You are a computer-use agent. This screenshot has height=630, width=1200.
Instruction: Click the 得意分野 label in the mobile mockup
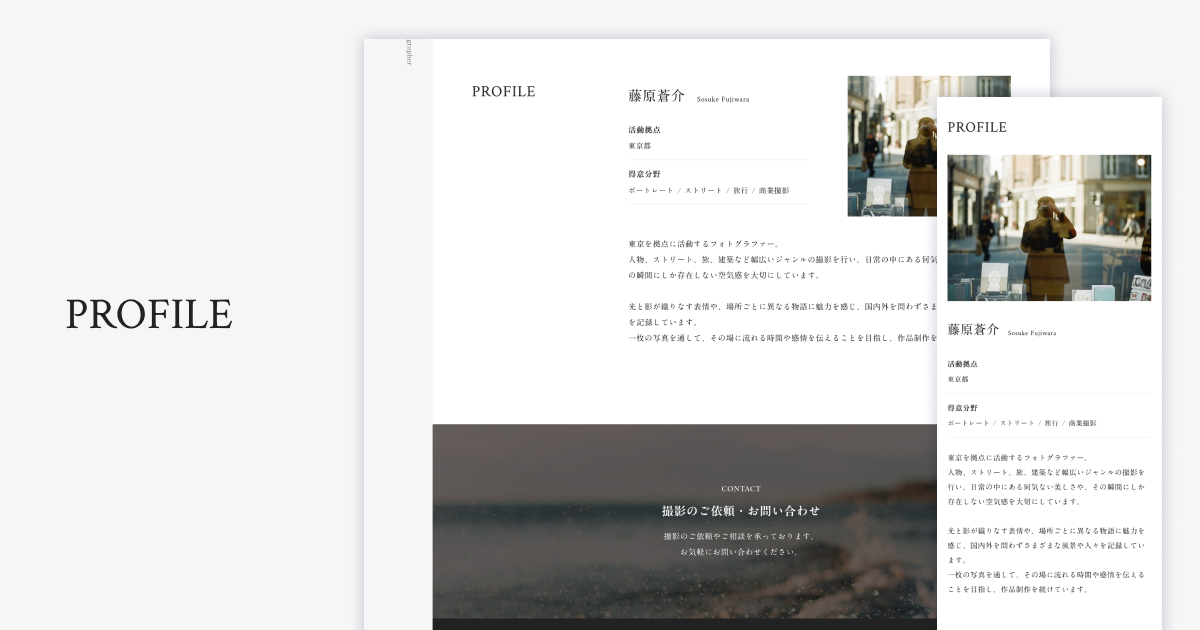click(963, 408)
